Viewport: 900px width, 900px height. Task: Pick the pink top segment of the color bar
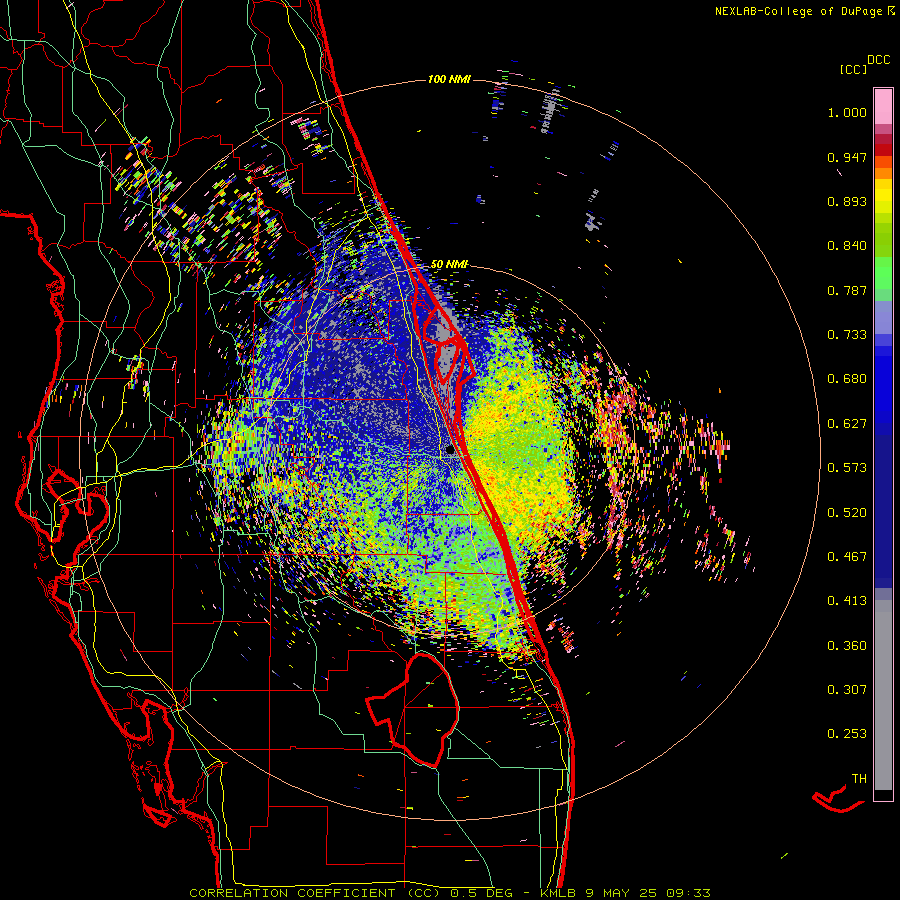[883, 107]
